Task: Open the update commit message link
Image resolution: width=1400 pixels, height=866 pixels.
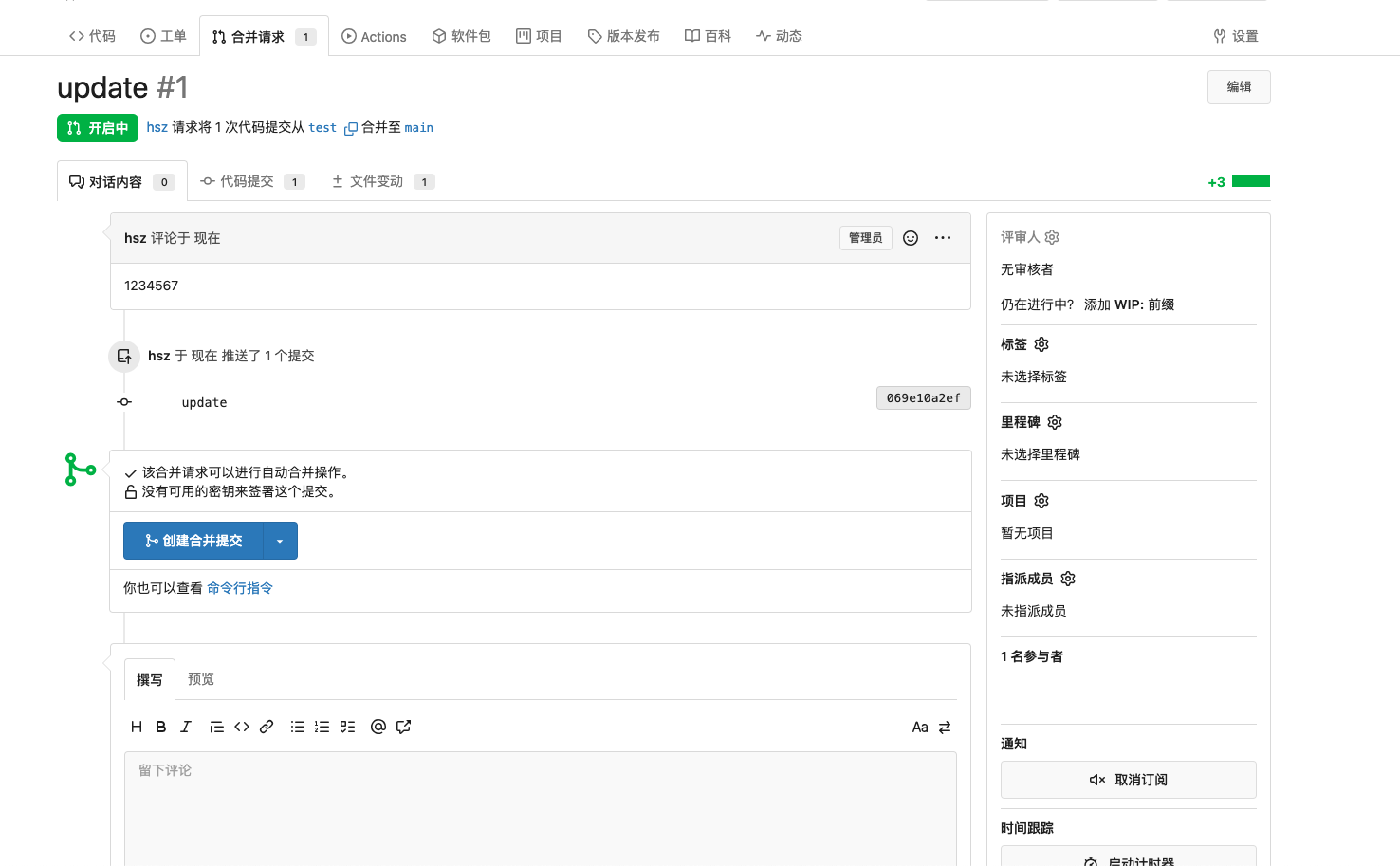Action: tap(204, 402)
